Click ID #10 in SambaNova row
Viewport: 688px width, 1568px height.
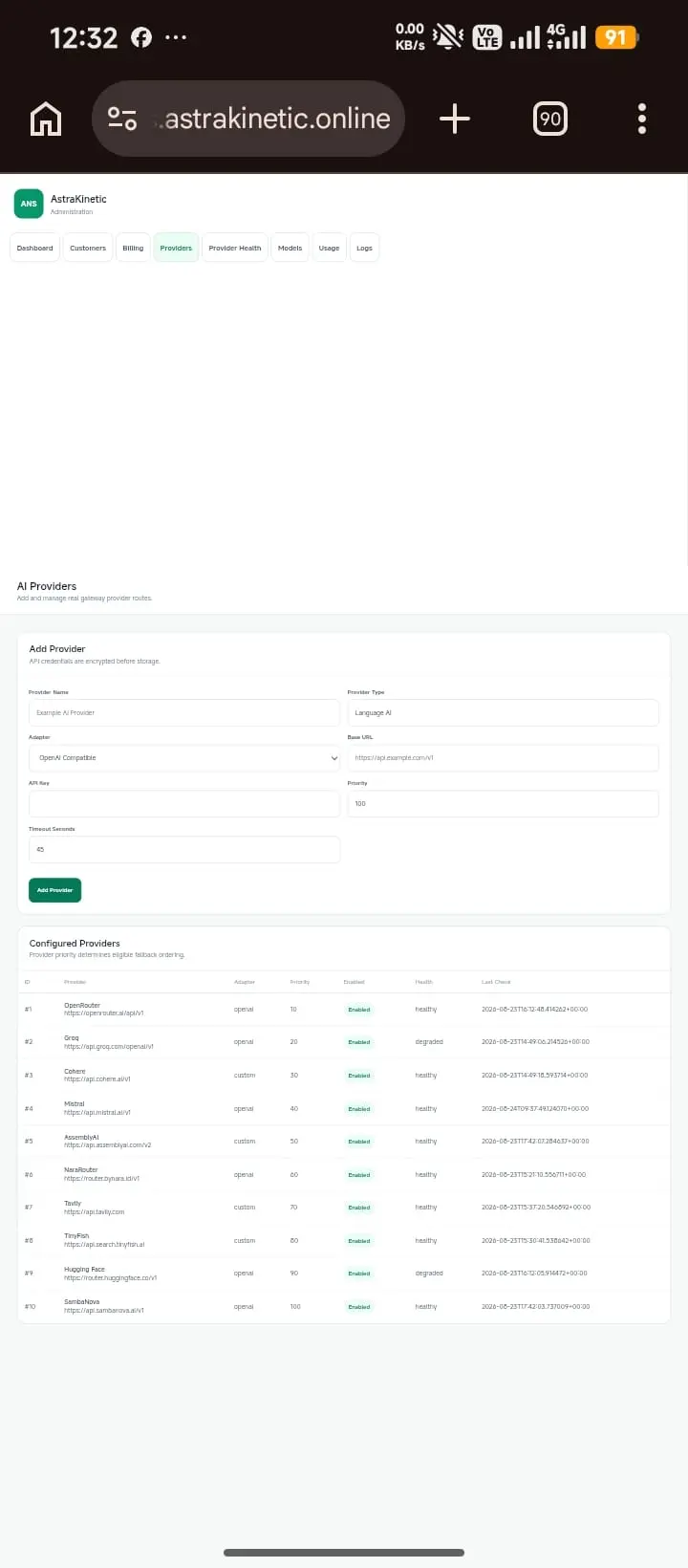tap(30, 1307)
